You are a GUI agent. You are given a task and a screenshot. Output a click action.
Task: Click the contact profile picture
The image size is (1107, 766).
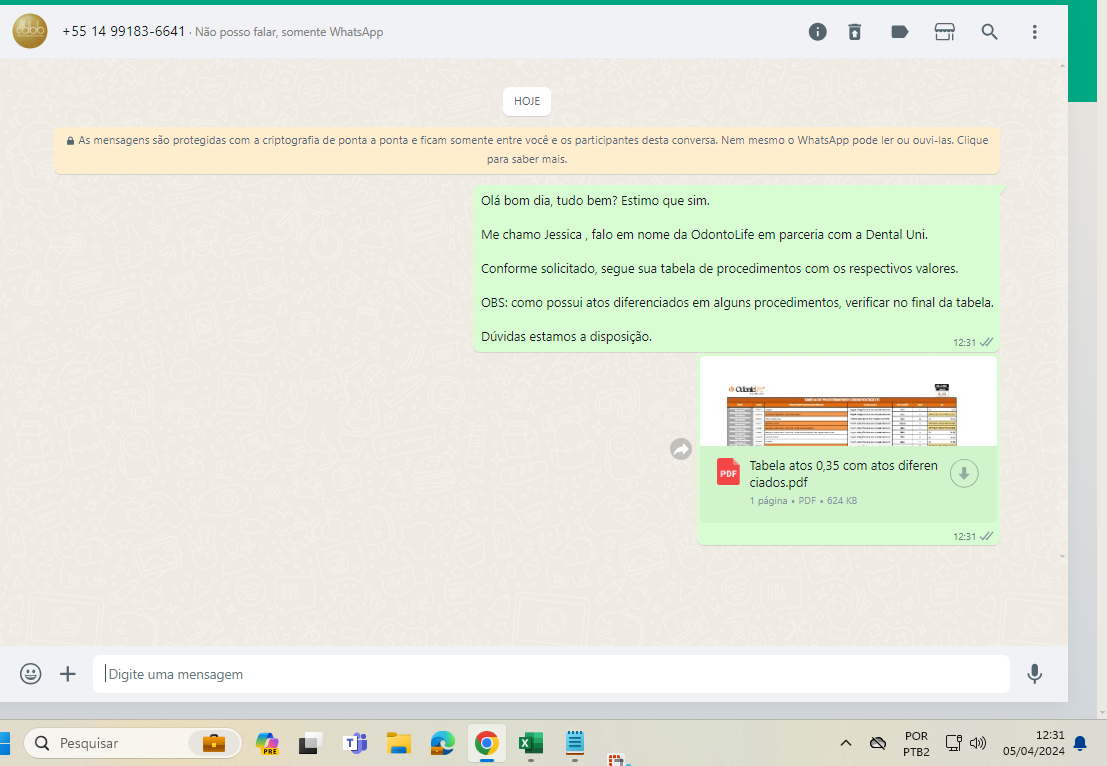[30, 31]
